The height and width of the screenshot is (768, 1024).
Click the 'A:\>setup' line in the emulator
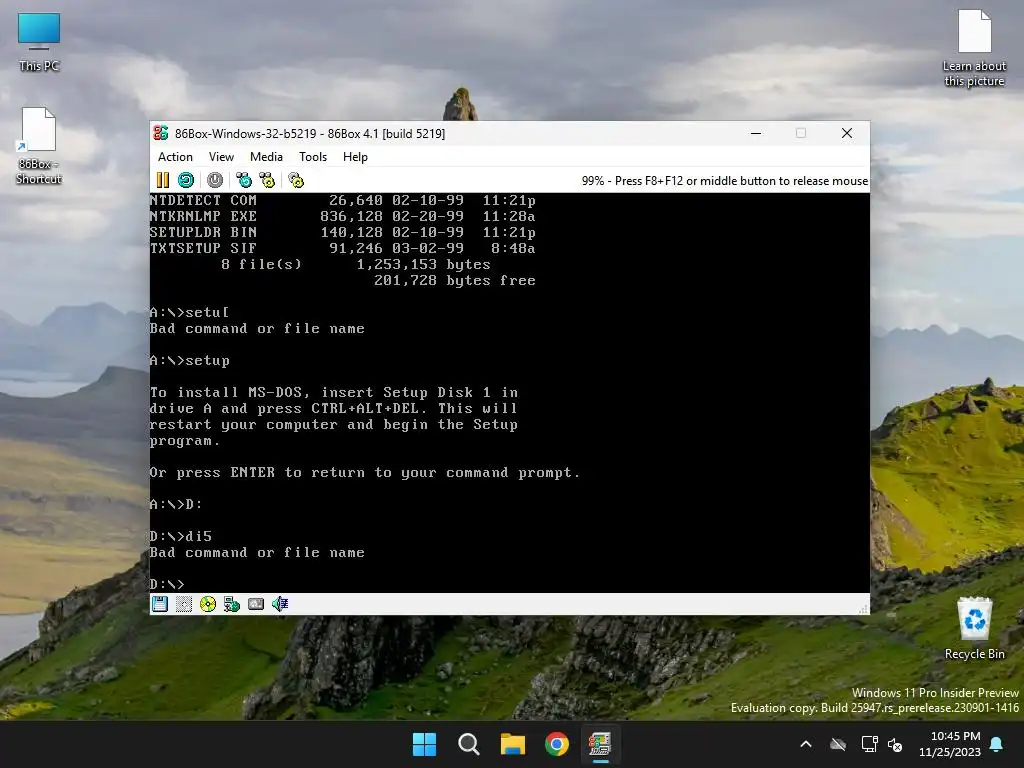[x=189, y=360]
